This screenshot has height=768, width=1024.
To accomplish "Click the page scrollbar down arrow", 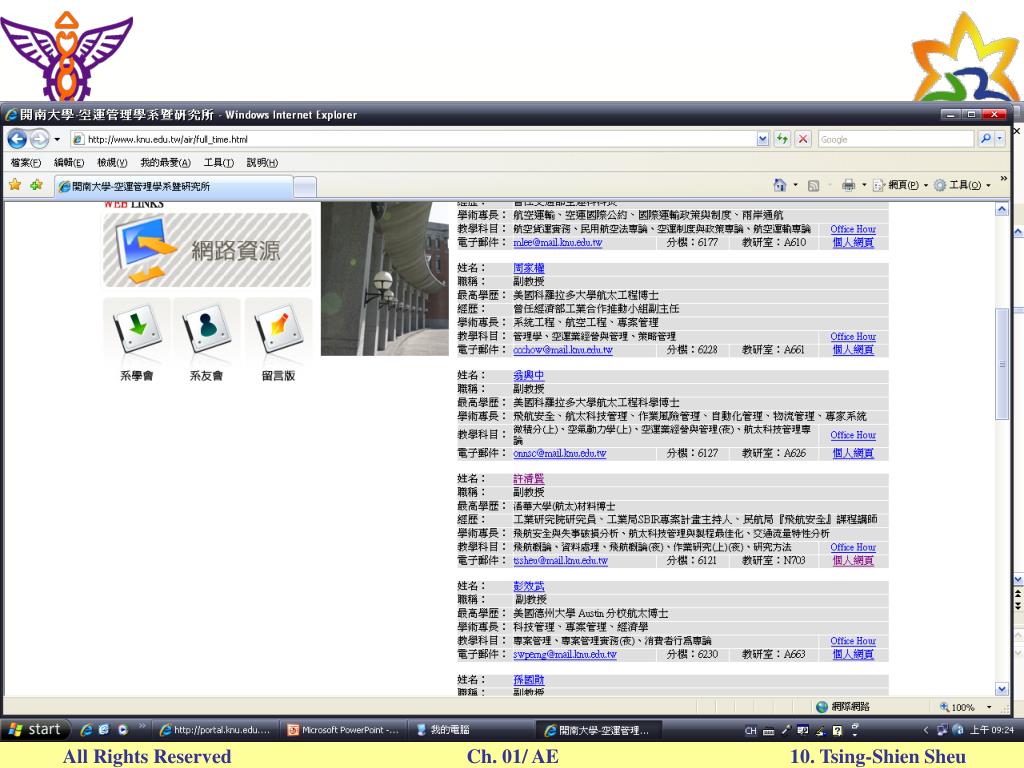I will point(1002,689).
